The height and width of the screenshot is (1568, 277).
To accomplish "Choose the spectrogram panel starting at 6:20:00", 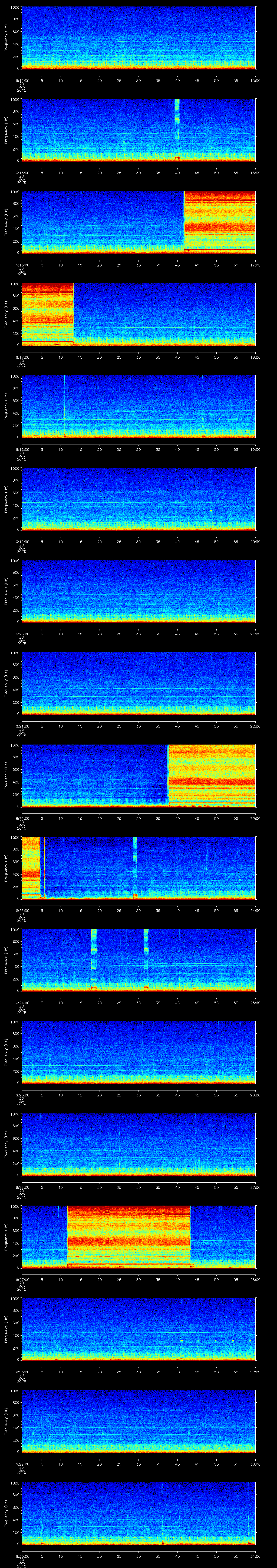I will point(139,591).
